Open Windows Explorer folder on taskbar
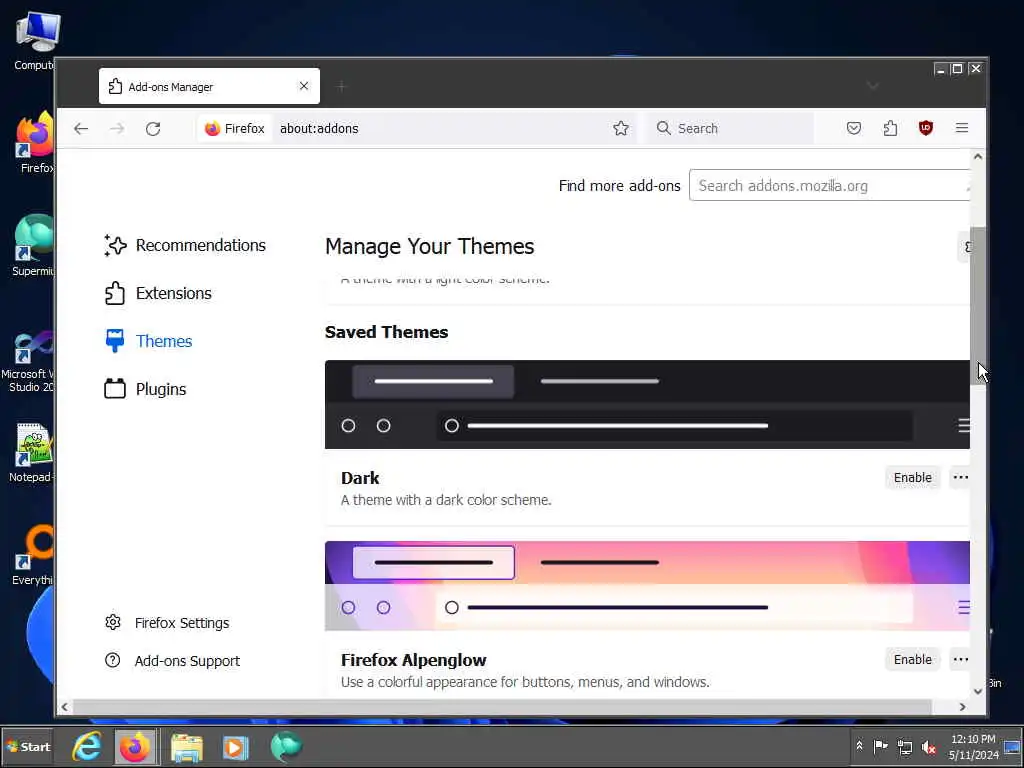This screenshot has width=1024, height=768. [x=187, y=747]
